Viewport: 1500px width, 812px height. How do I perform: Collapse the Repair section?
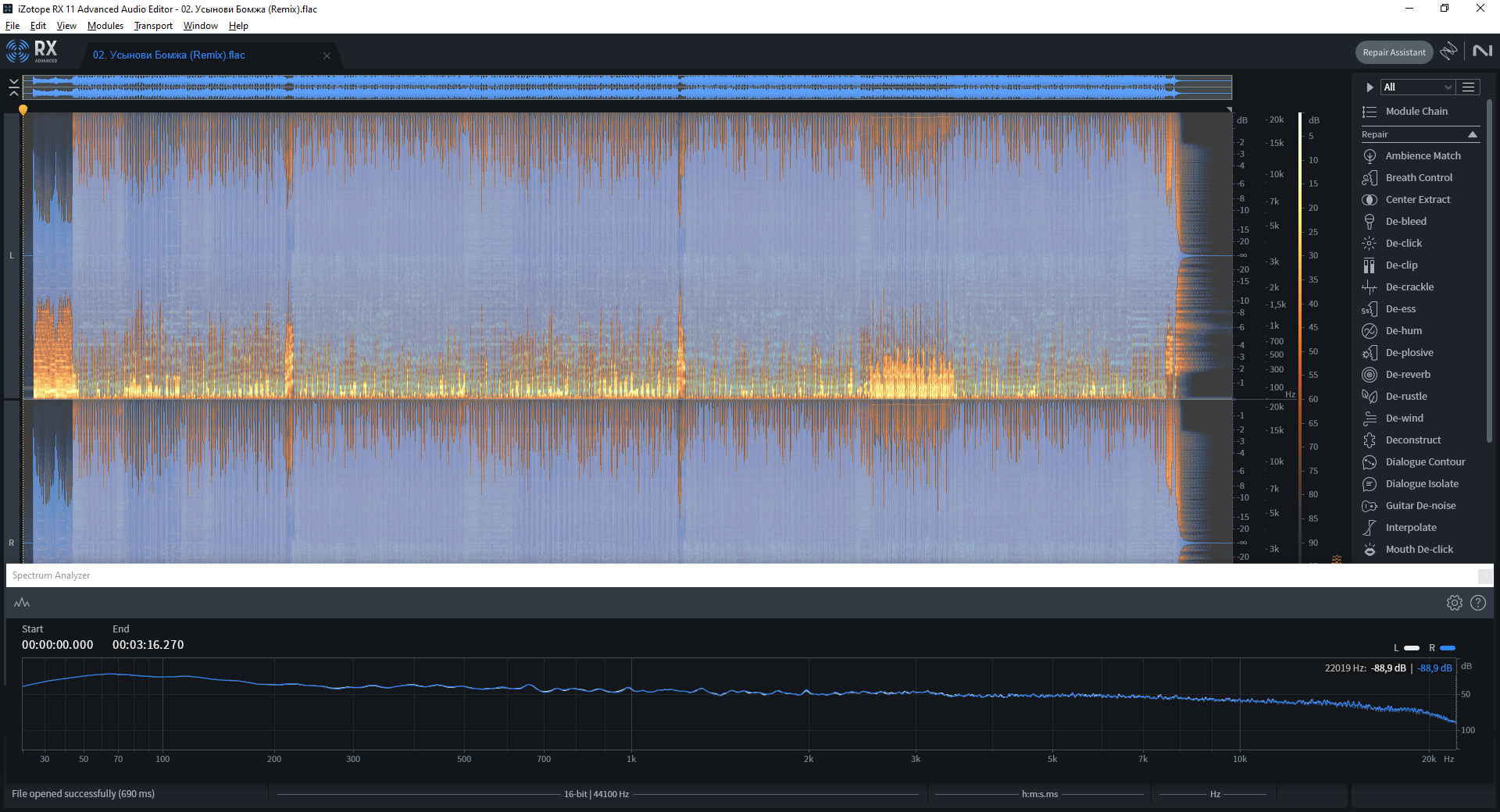pyautogui.click(x=1473, y=134)
